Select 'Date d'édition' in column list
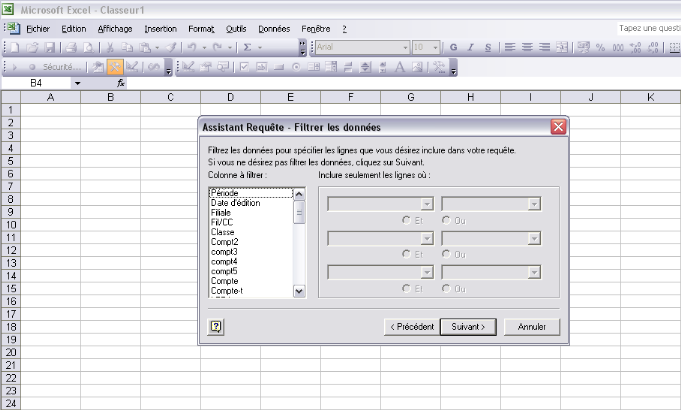681x410 pixels. tap(235, 203)
